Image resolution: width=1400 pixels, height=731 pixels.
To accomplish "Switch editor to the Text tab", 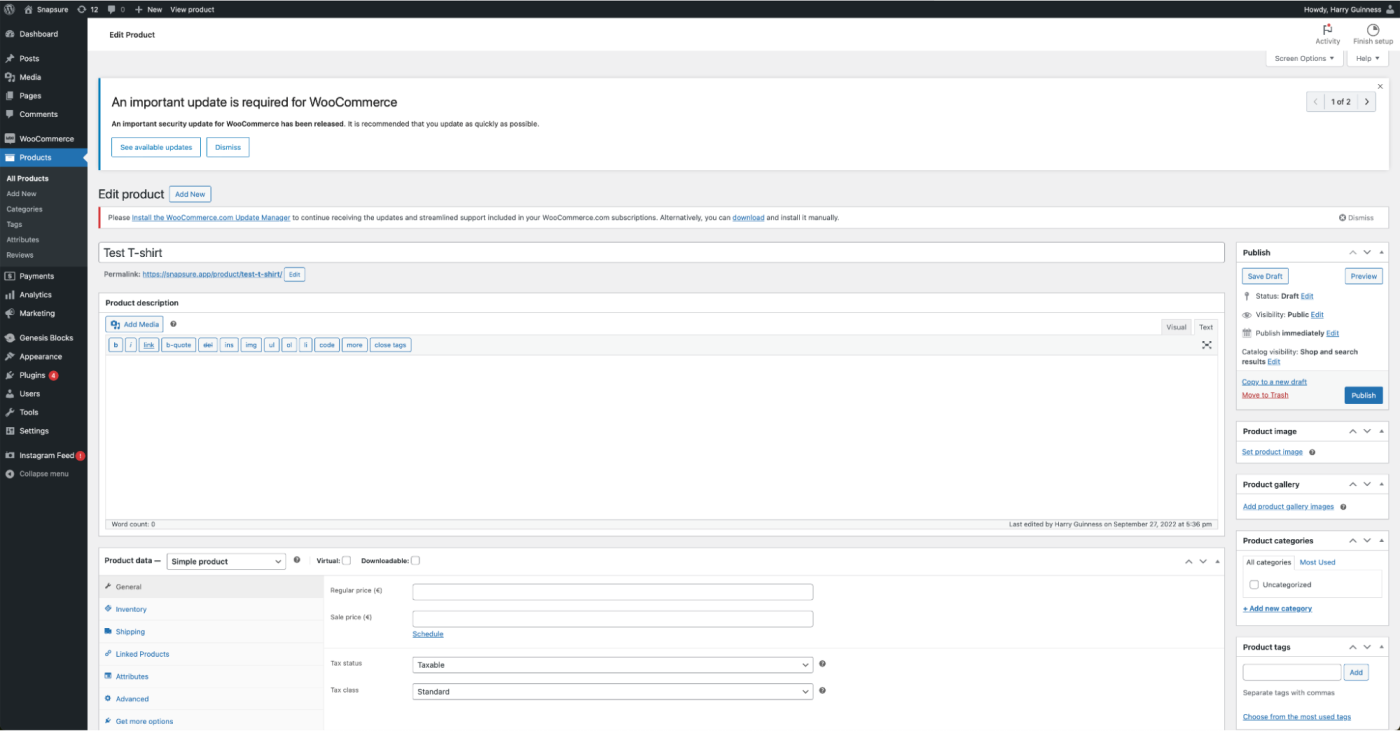I will pos(1206,327).
